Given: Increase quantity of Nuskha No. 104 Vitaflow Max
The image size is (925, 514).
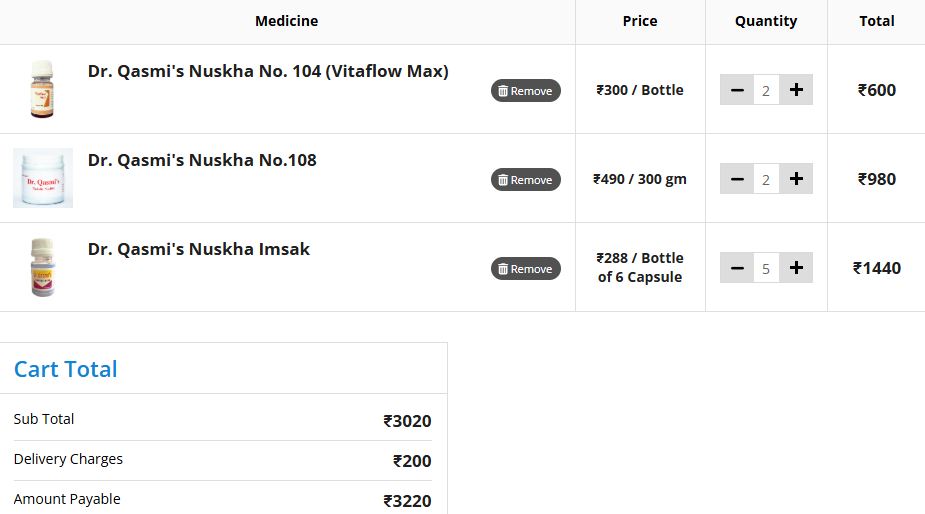Looking at the screenshot, I should pyautogui.click(x=796, y=90).
